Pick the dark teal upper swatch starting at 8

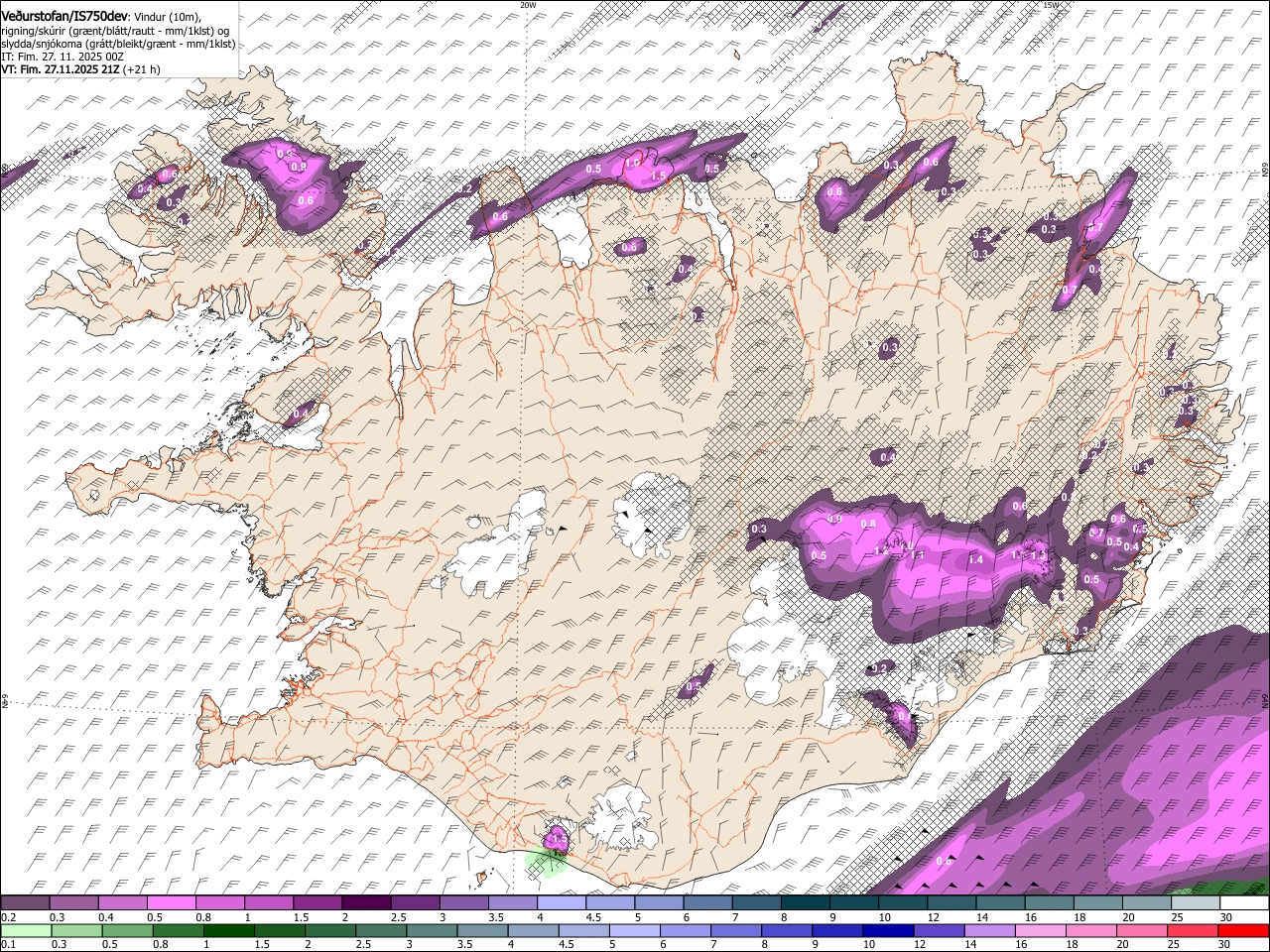click(x=804, y=902)
